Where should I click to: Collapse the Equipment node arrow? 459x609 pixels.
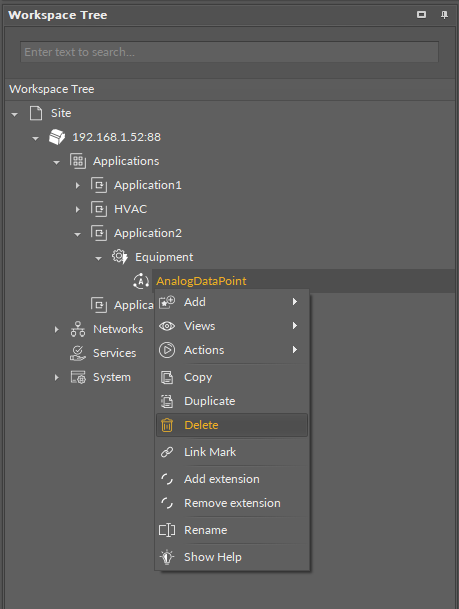coord(99,258)
